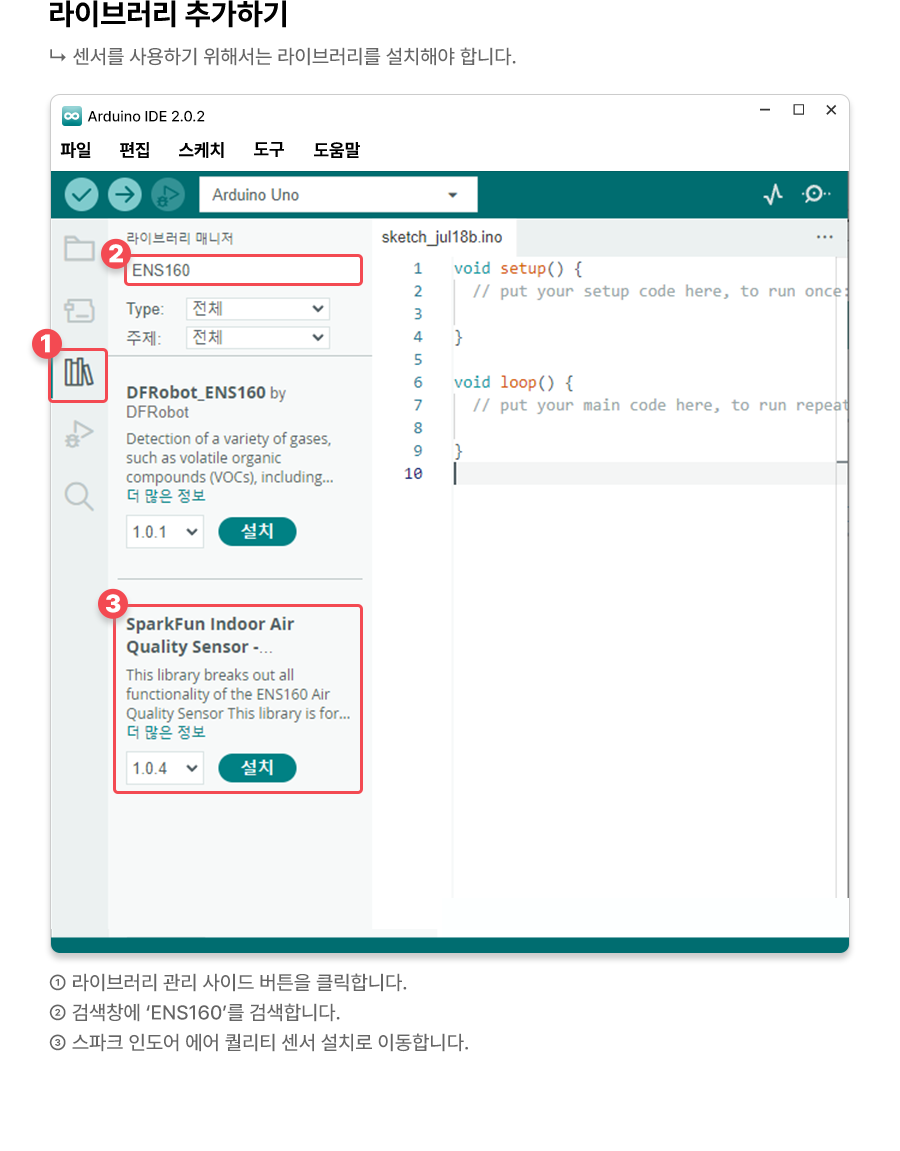
Task: Install the SparkFun Indoor Air Quality library
Action: pos(257,768)
